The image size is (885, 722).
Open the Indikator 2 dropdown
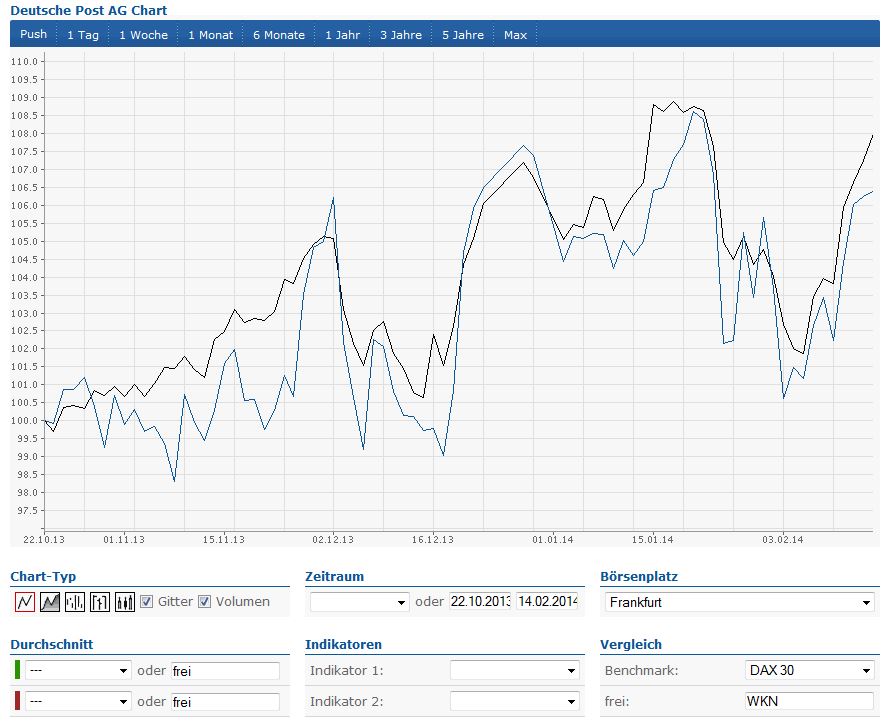[x=514, y=702]
